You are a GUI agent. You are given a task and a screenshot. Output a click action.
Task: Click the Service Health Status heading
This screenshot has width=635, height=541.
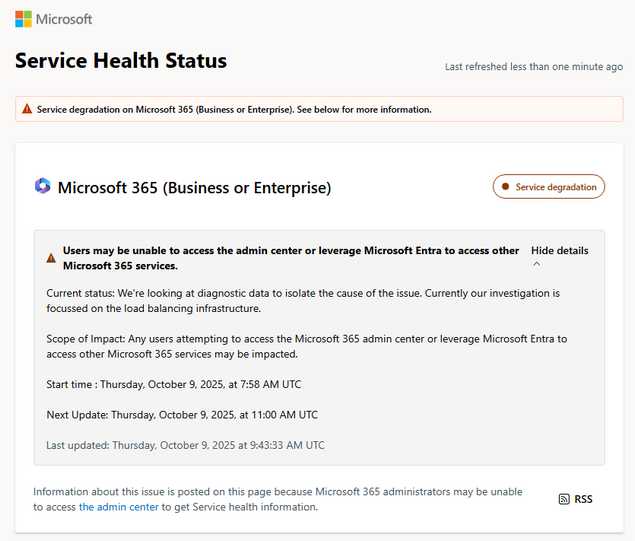tap(121, 61)
